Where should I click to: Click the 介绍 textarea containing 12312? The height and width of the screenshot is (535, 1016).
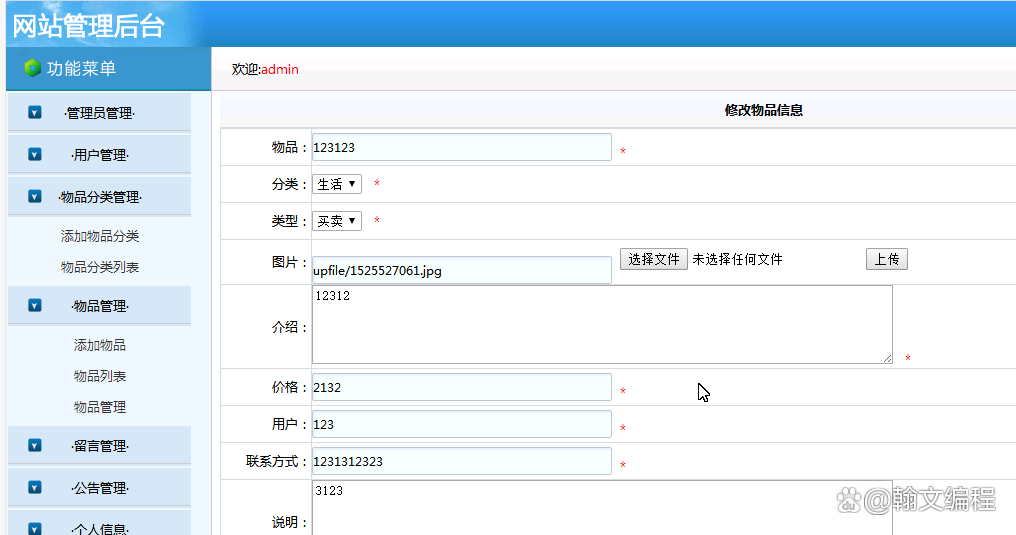pos(602,324)
